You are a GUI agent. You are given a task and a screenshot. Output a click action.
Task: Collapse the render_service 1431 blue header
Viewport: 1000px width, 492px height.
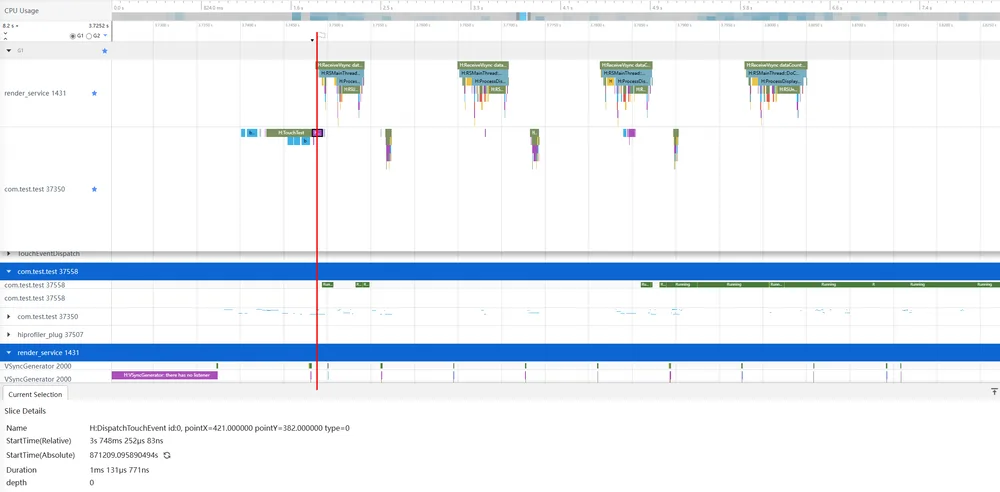[8, 352]
